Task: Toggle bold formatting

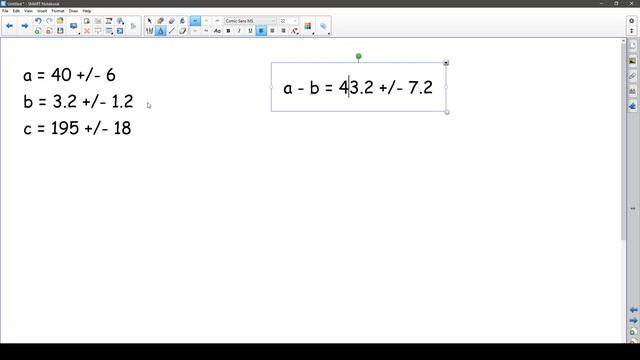Action: point(228,31)
